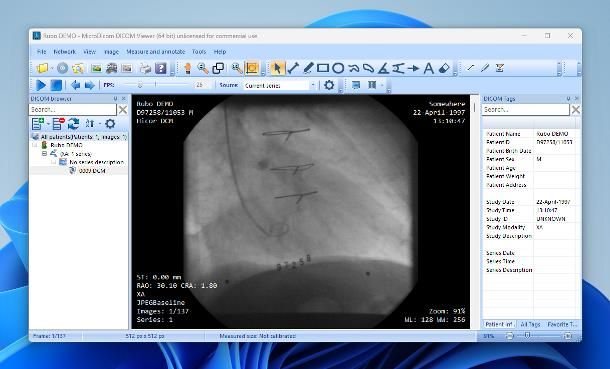This screenshot has height=369, width=610.
Task: Adjust the zoom slider in the status bar
Action: point(527,335)
